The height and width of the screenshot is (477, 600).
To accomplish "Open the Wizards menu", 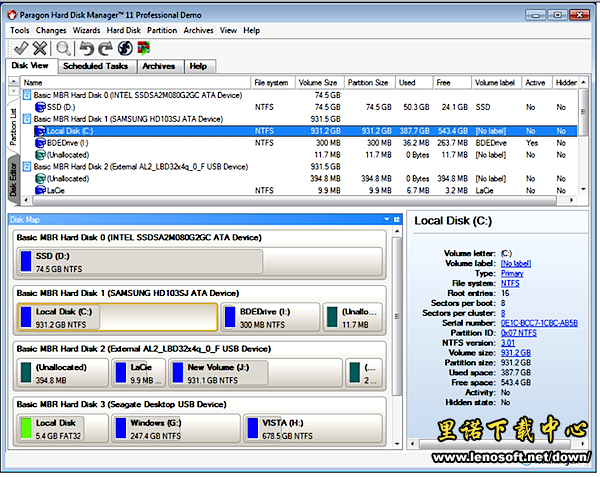I will coord(86,31).
